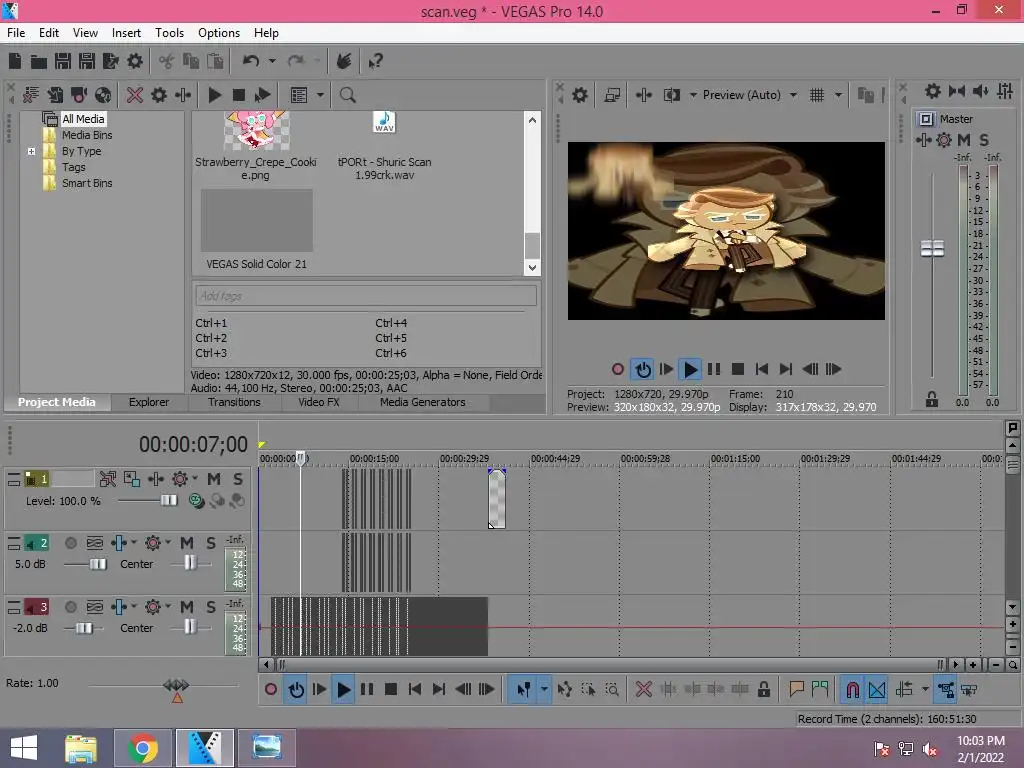This screenshot has height=768, width=1024.
Task: Toggle Automatic Crossfades icon
Action: (877, 690)
